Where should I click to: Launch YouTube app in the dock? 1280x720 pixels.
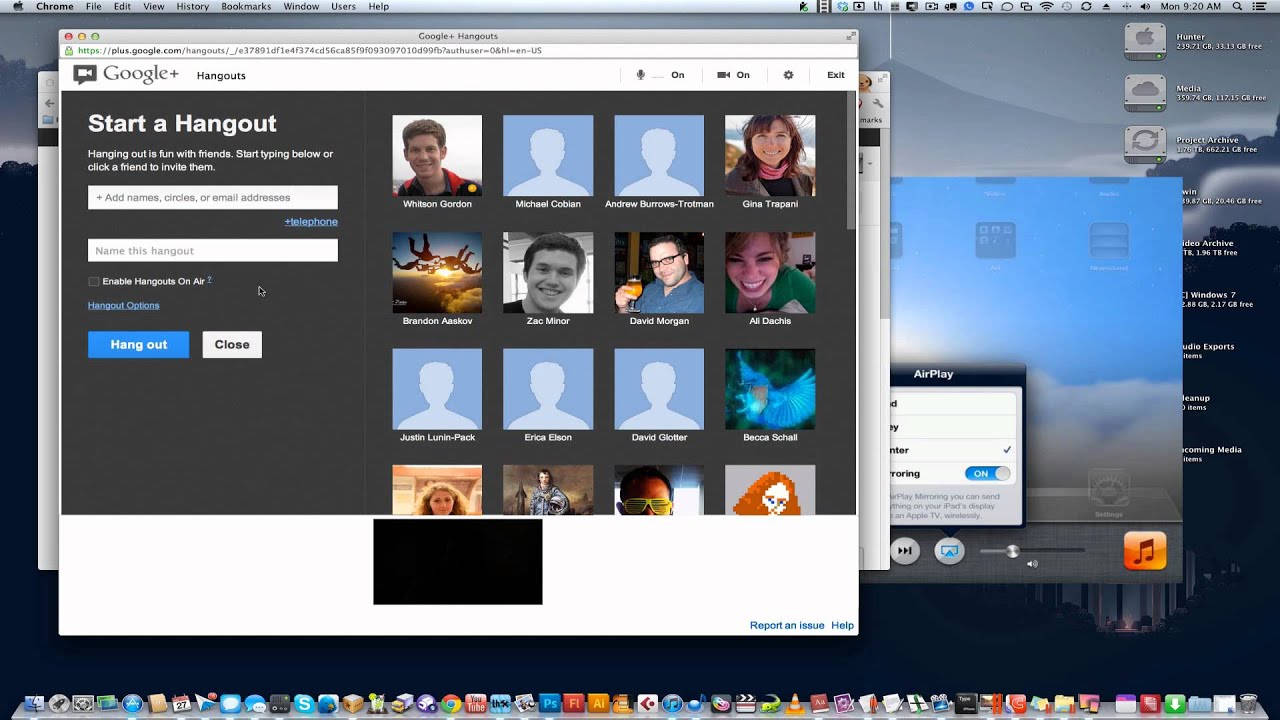(475, 704)
